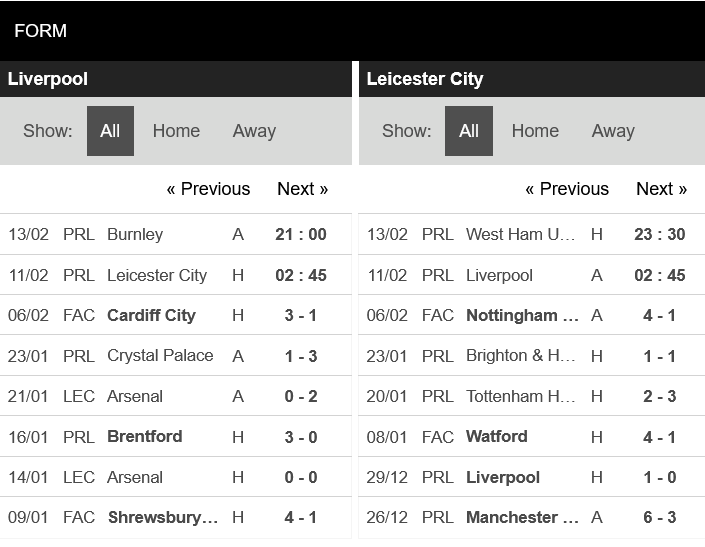
Task: Switch Leicester City form to Home matches
Action: click(535, 131)
